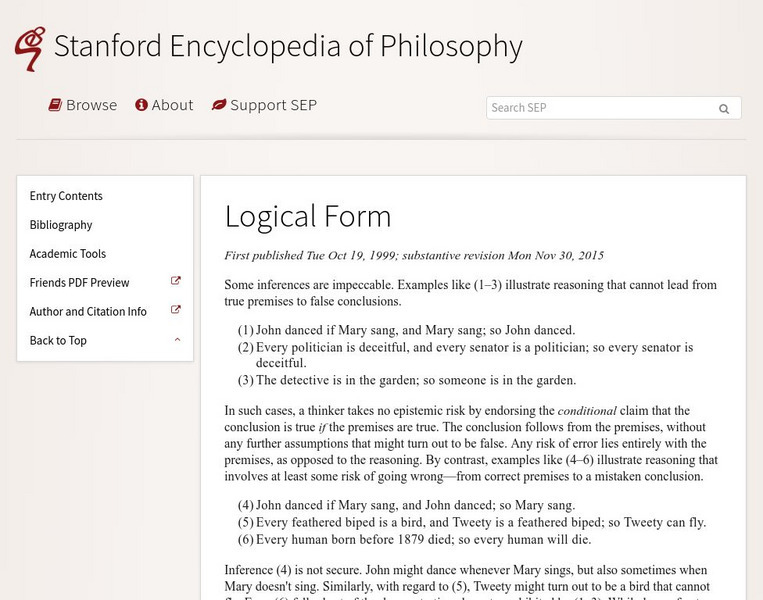Open Author and Citation Info link

(x=88, y=311)
